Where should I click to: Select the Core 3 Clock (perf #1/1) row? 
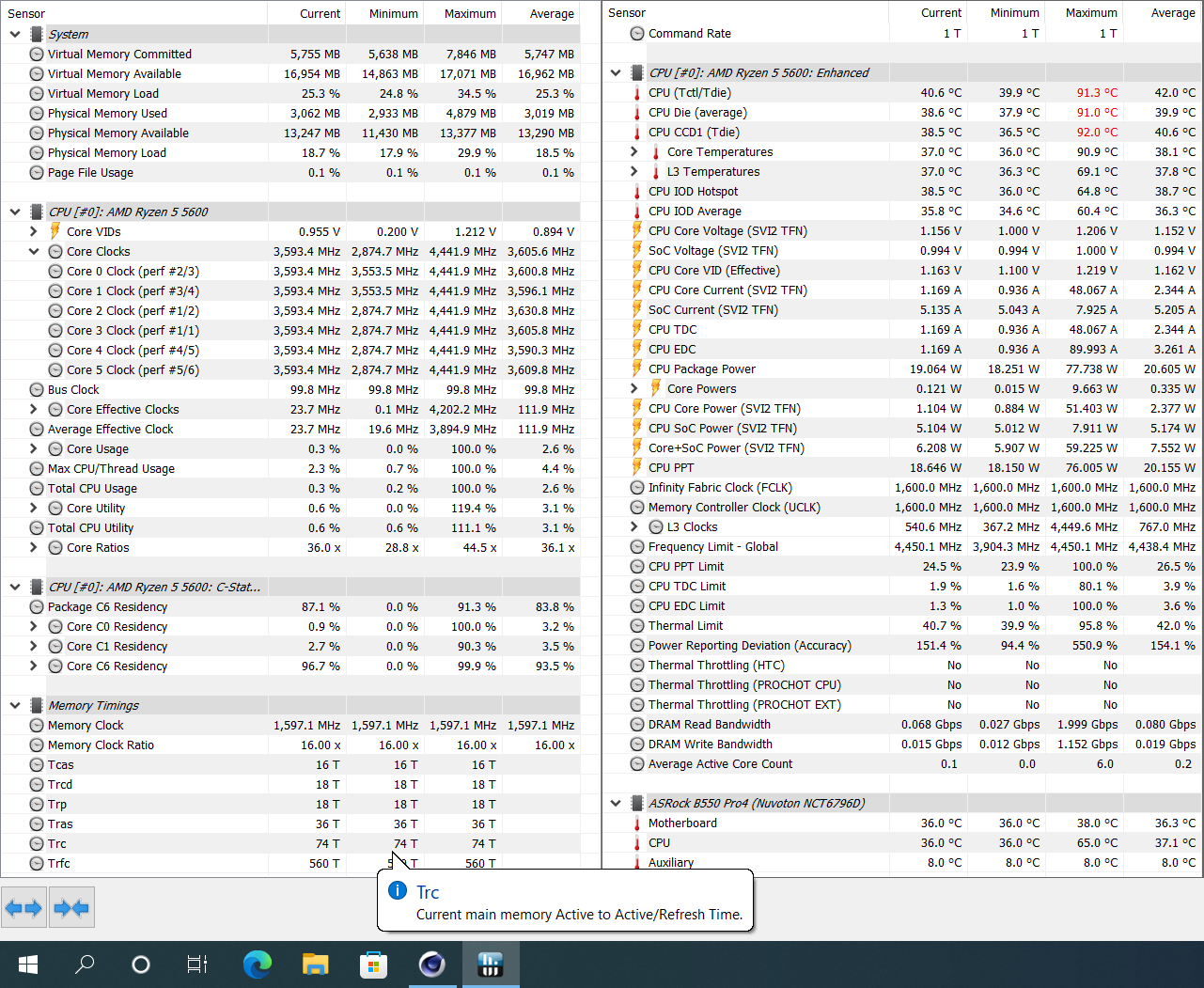(x=290, y=330)
